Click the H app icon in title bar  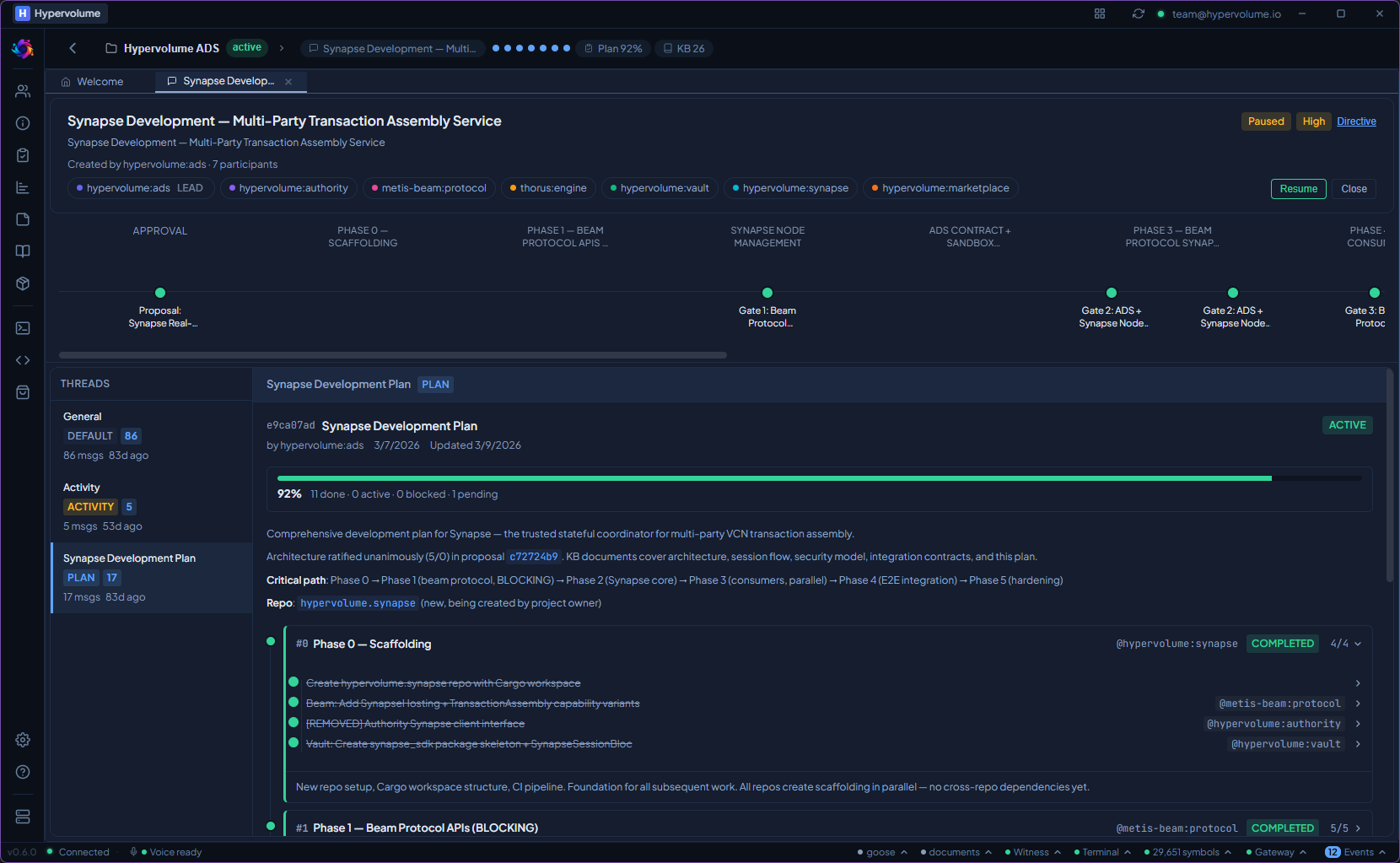click(x=23, y=13)
